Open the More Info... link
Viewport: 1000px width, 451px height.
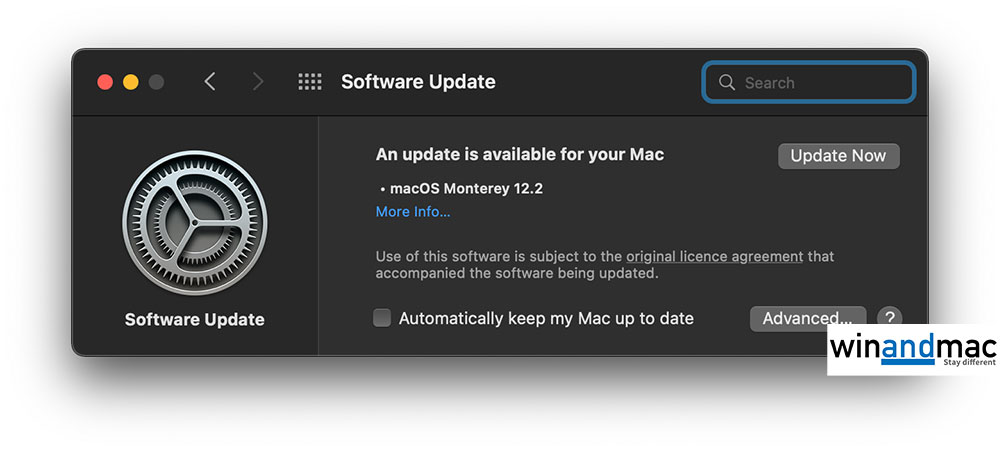point(413,212)
